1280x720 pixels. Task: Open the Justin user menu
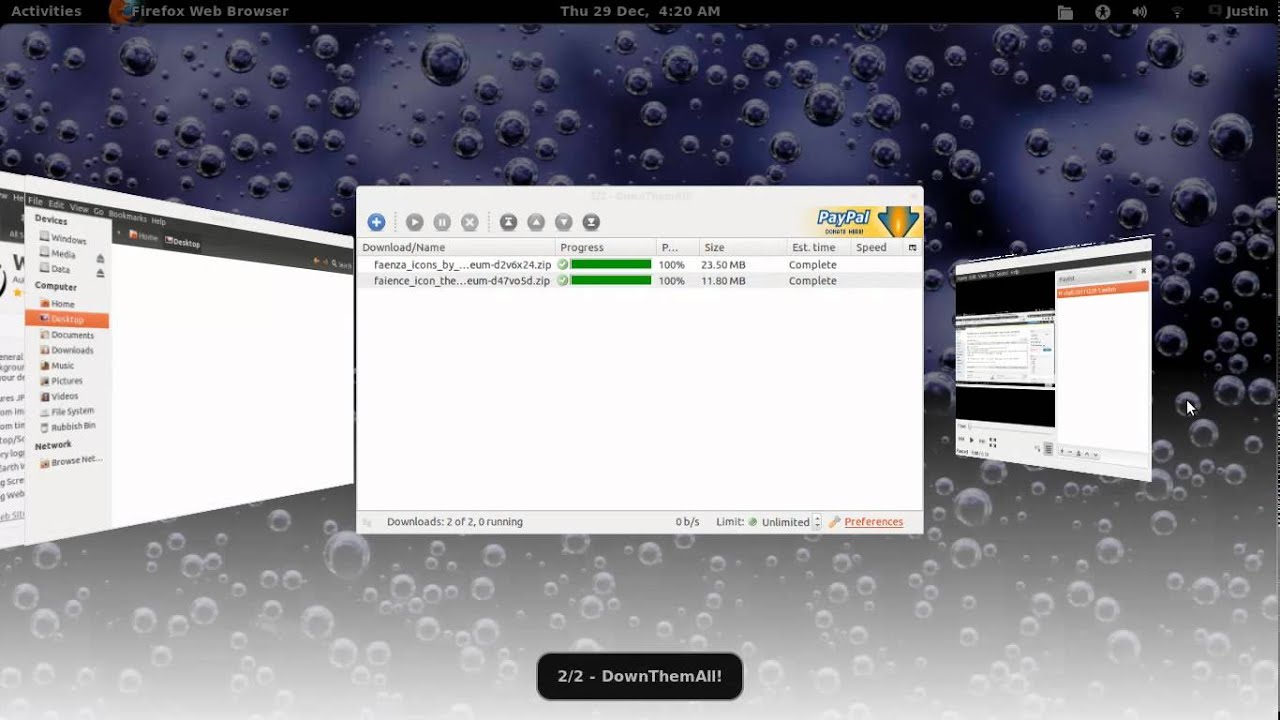(1239, 11)
